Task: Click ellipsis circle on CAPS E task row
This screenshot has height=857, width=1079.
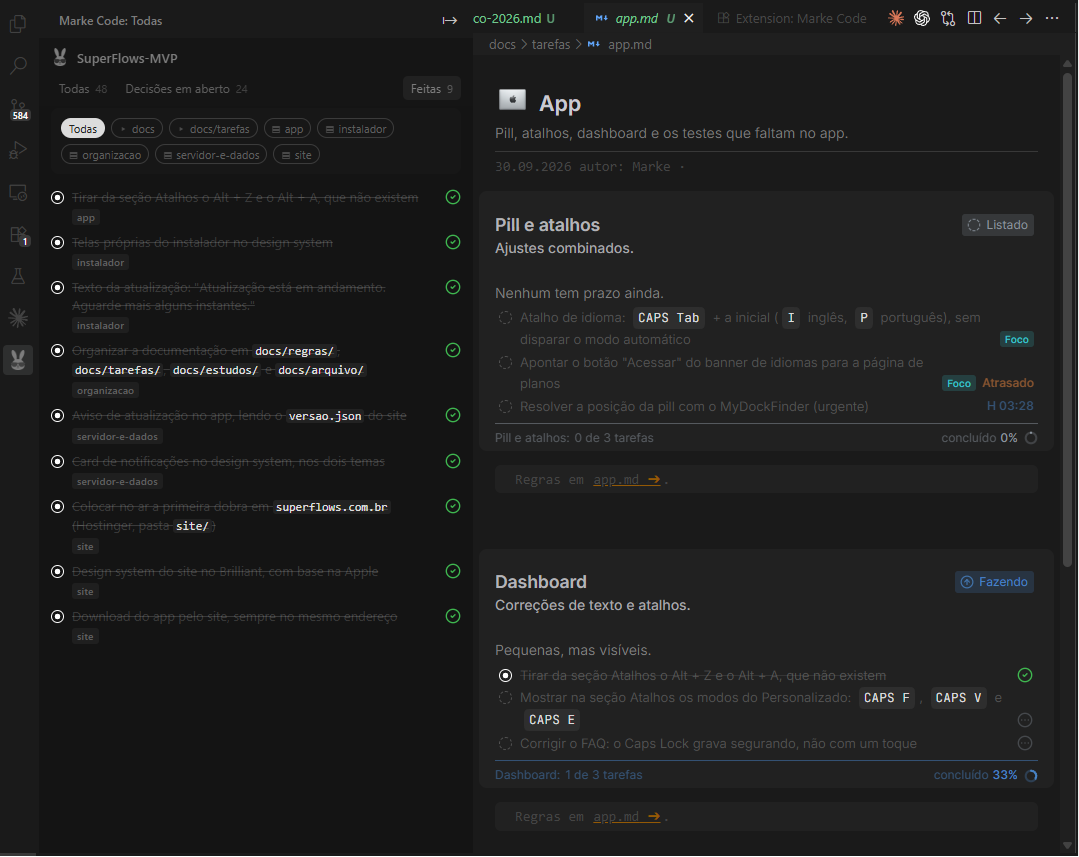Action: (1025, 720)
